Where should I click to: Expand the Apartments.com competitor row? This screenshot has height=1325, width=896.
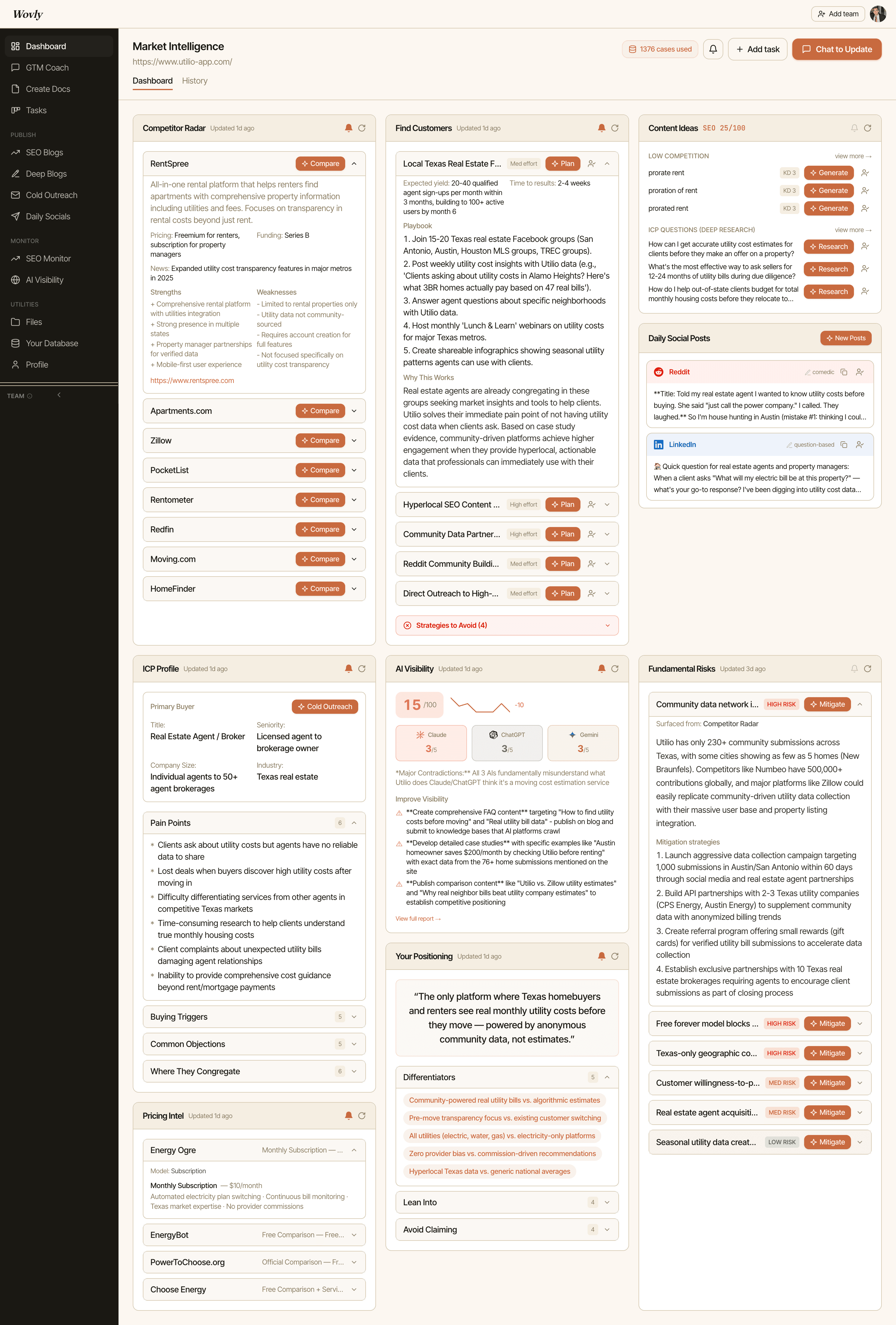[354, 411]
